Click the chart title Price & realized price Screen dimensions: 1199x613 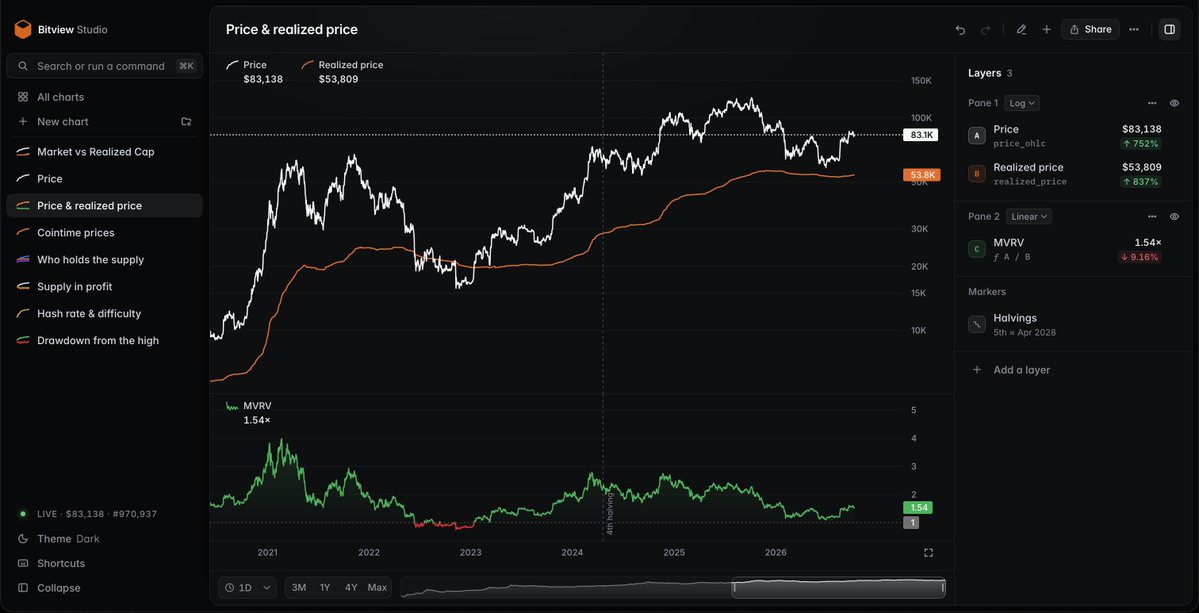click(x=291, y=30)
